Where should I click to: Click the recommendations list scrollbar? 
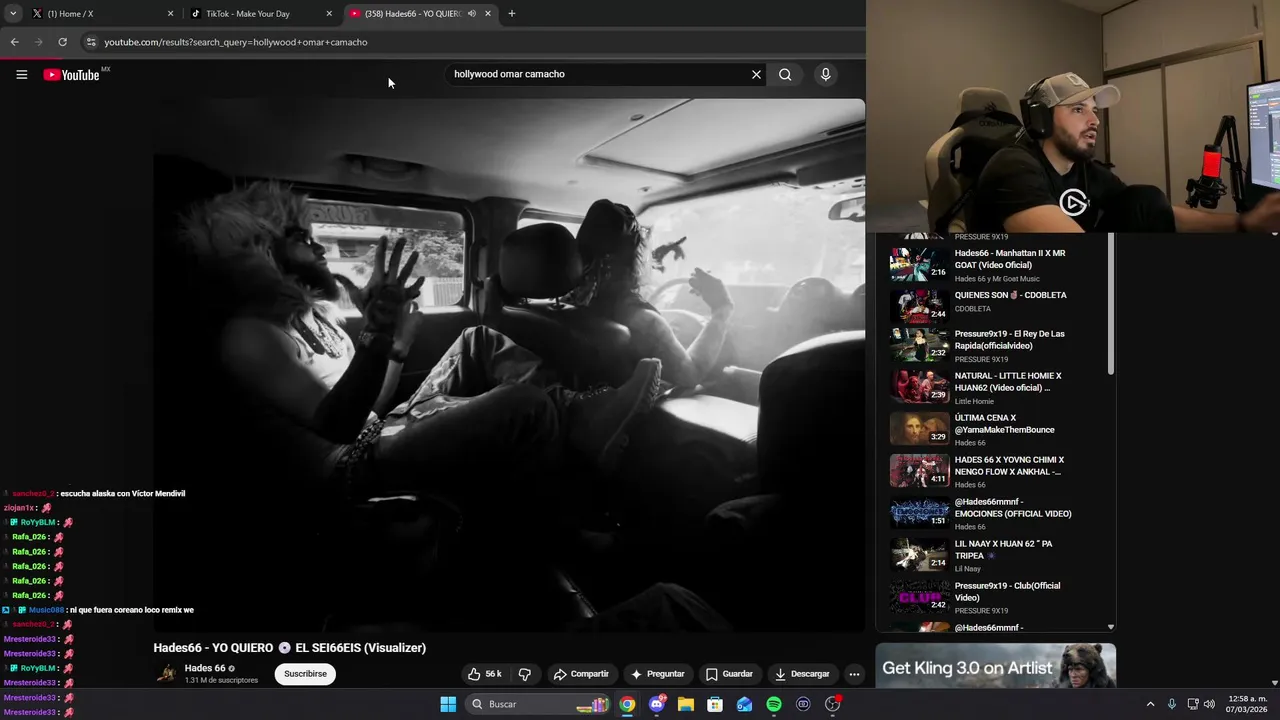[1110, 305]
